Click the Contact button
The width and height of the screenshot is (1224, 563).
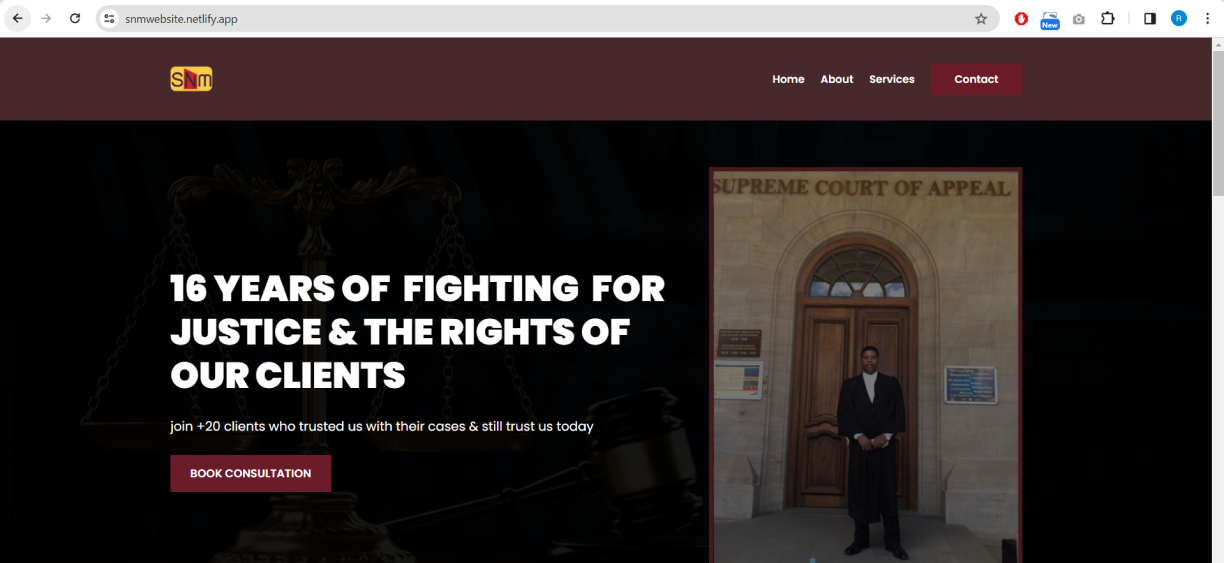point(976,79)
